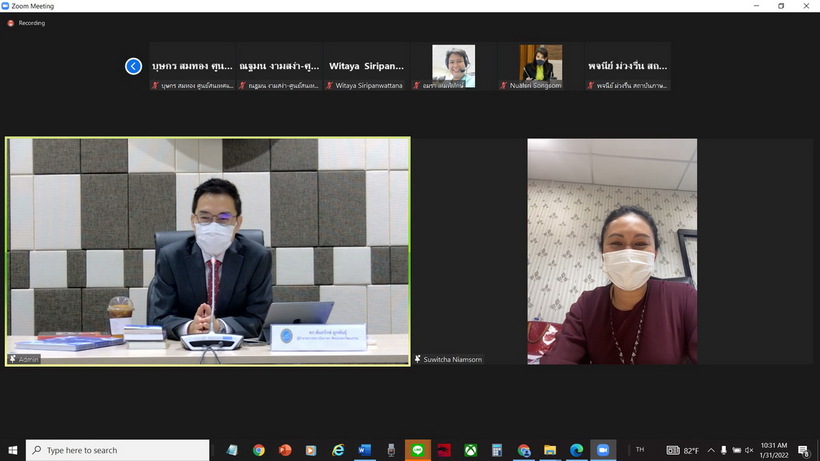Image resolution: width=820 pixels, height=461 pixels.
Task: Open the LINE app in the taskbar
Action: point(417,450)
